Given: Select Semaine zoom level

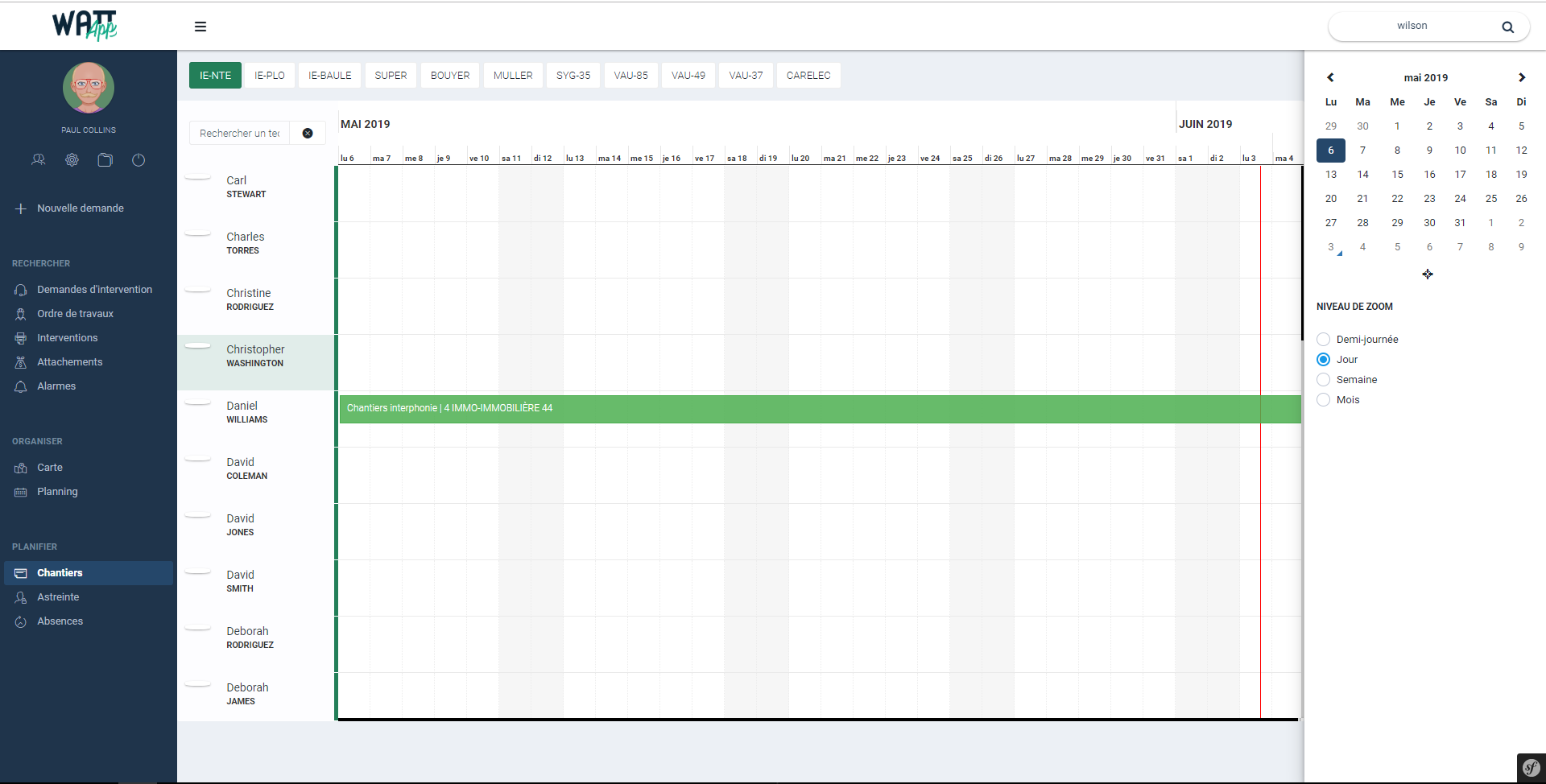Looking at the screenshot, I should 1323,380.
